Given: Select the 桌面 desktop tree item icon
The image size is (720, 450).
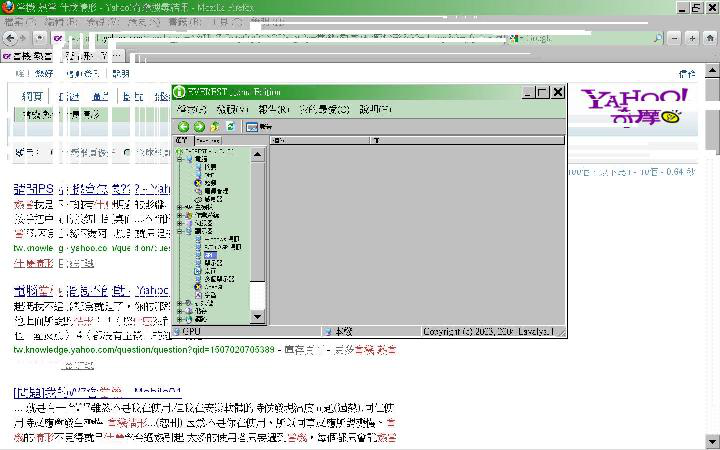Looking at the screenshot, I should coord(198,271).
